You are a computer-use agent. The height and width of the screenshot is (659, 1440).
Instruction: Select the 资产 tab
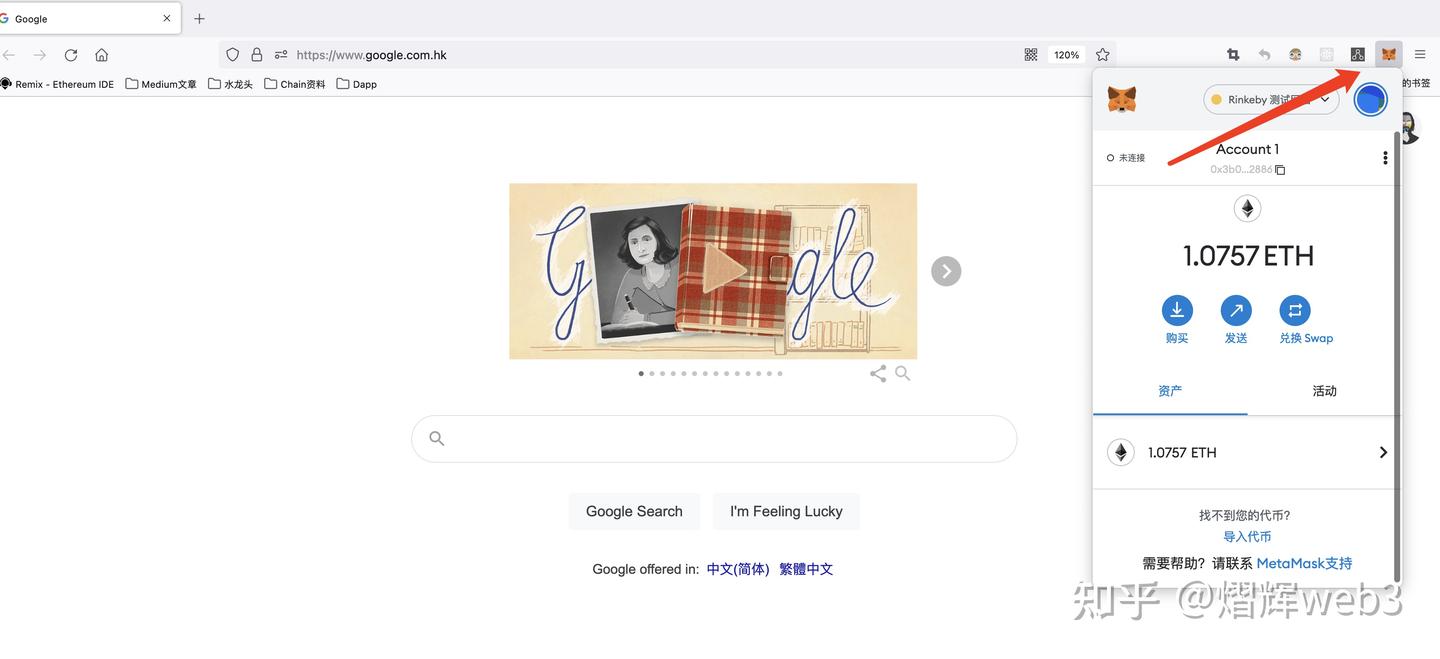[1170, 391]
